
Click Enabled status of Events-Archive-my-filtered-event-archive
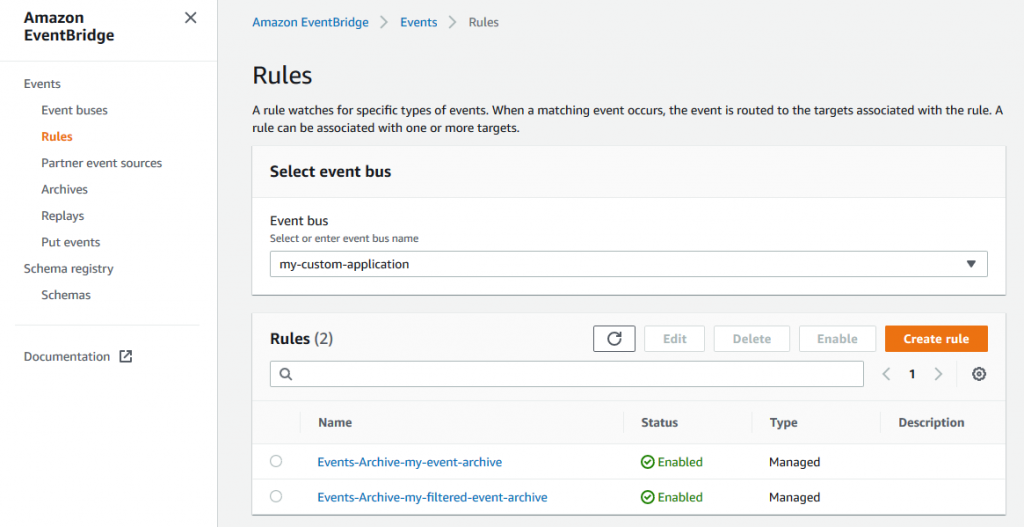tap(672, 497)
